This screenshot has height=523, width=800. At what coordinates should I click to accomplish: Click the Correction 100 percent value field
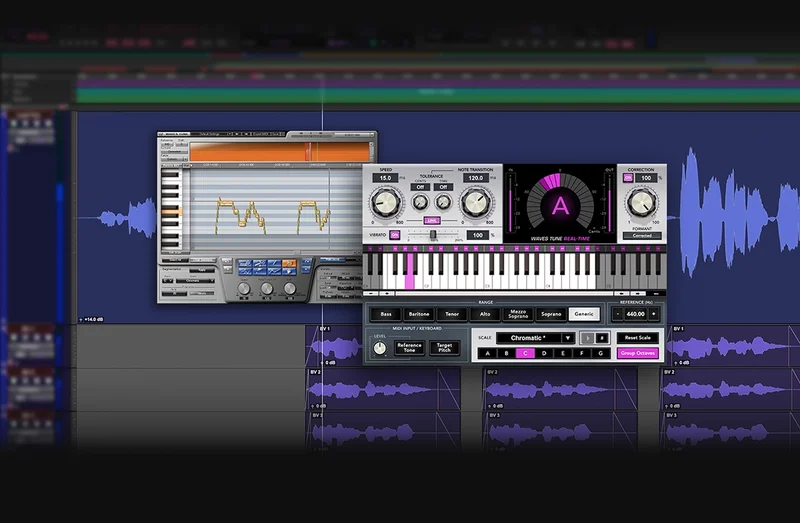(x=646, y=178)
